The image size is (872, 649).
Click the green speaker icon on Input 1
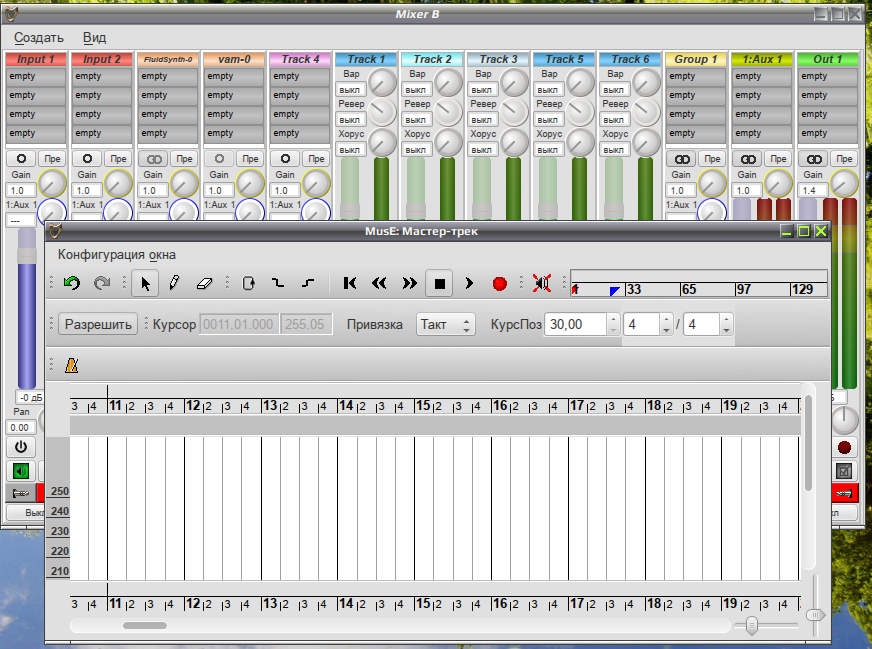(x=21, y=472)
